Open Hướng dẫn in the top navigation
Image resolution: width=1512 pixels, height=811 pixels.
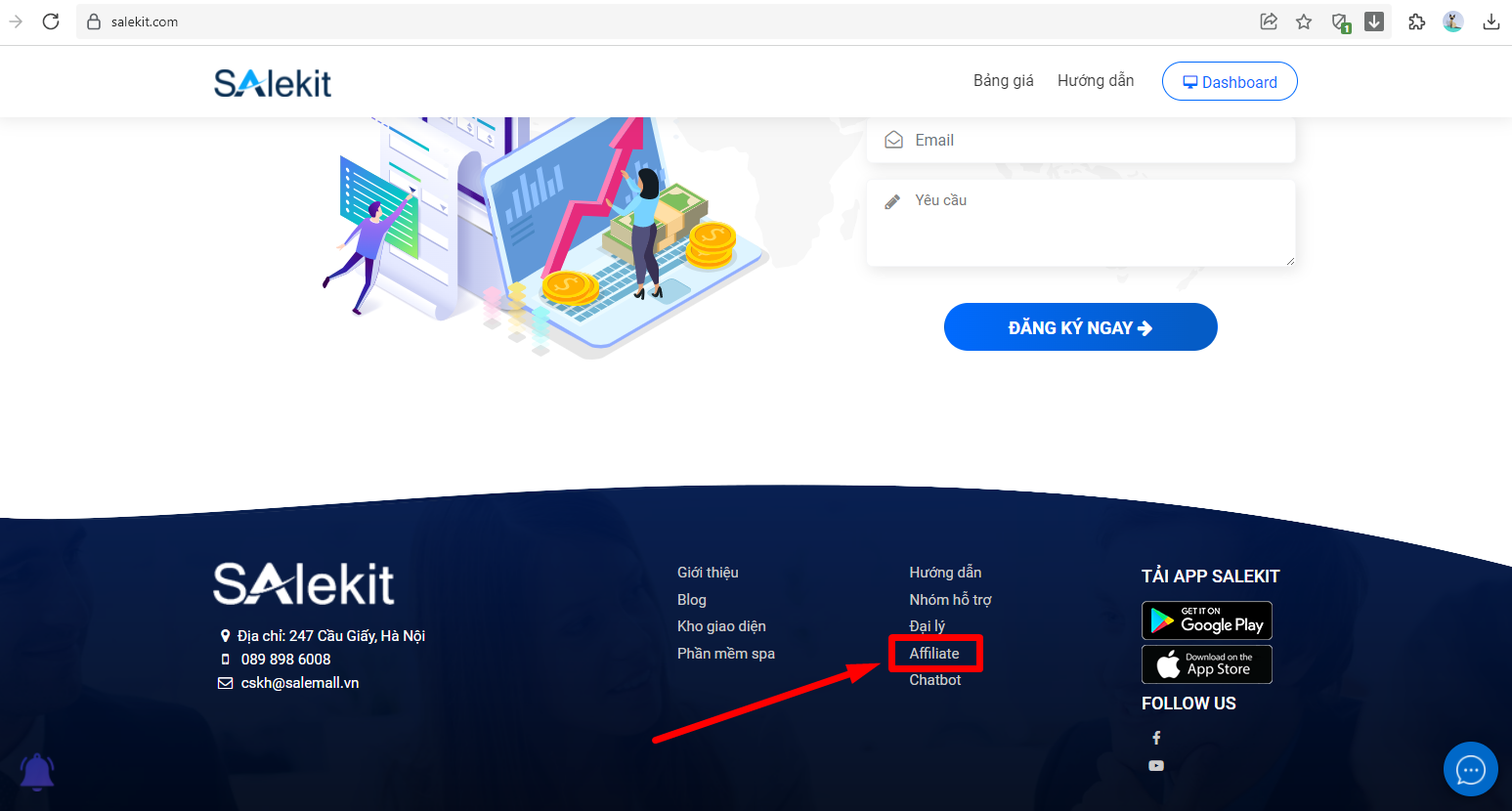pos(1096,81)
